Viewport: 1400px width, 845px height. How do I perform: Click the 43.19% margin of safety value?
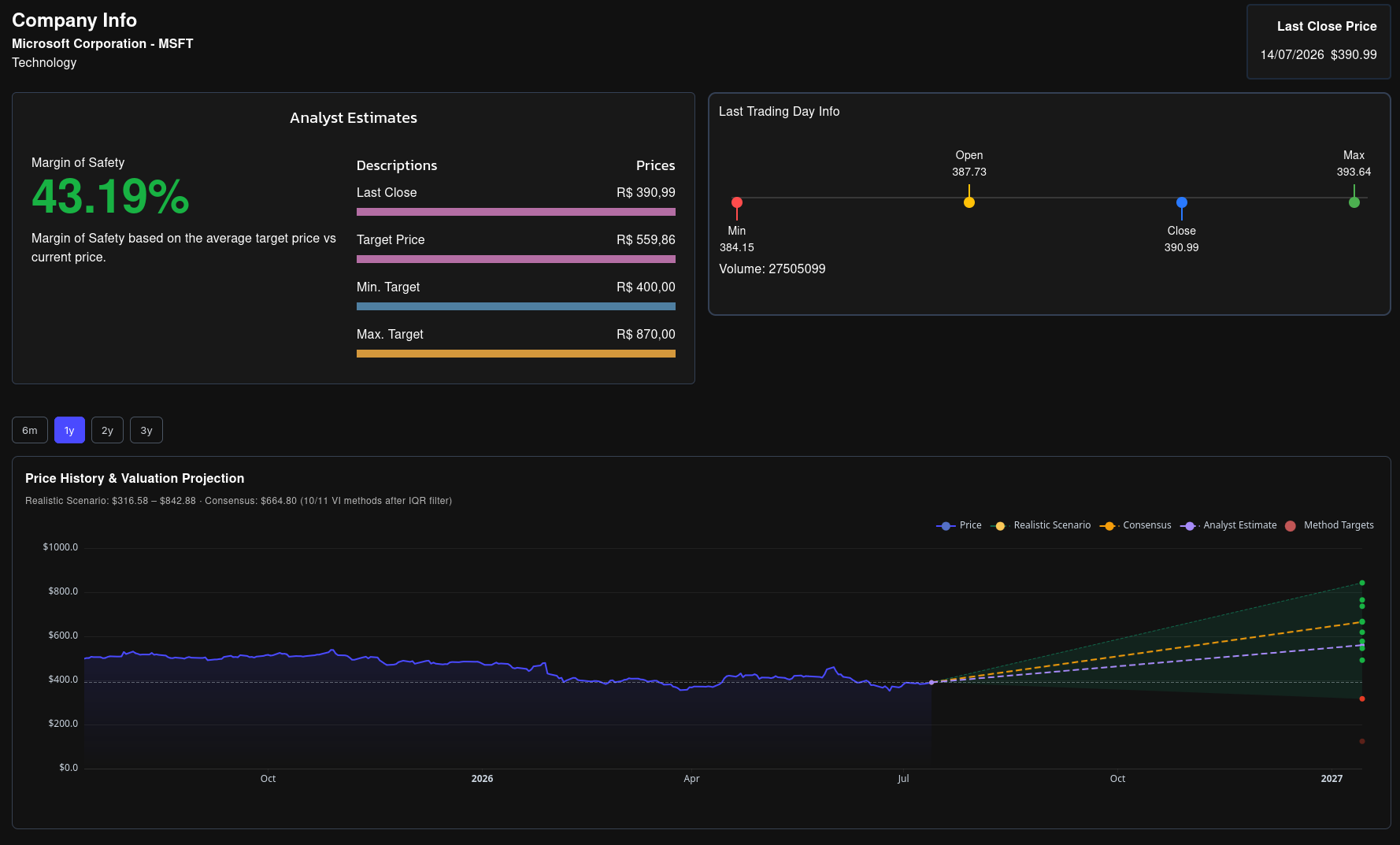[110, 196]
